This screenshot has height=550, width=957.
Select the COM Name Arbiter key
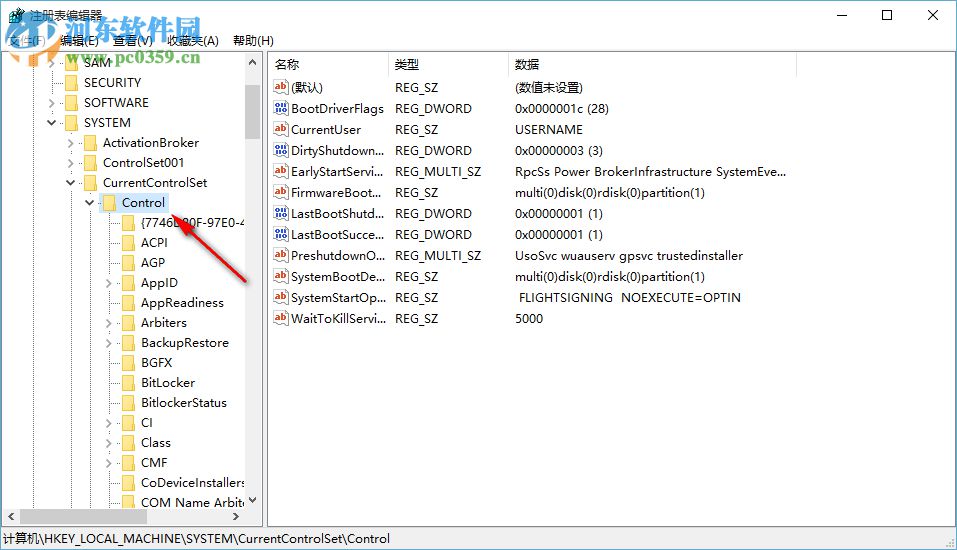tap(192, 502)
